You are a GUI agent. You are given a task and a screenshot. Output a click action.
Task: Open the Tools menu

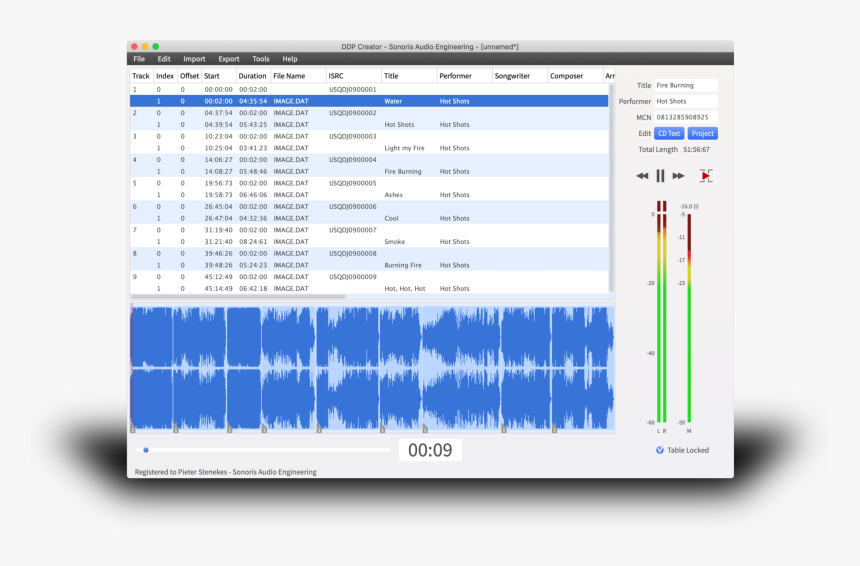point(261,59)
